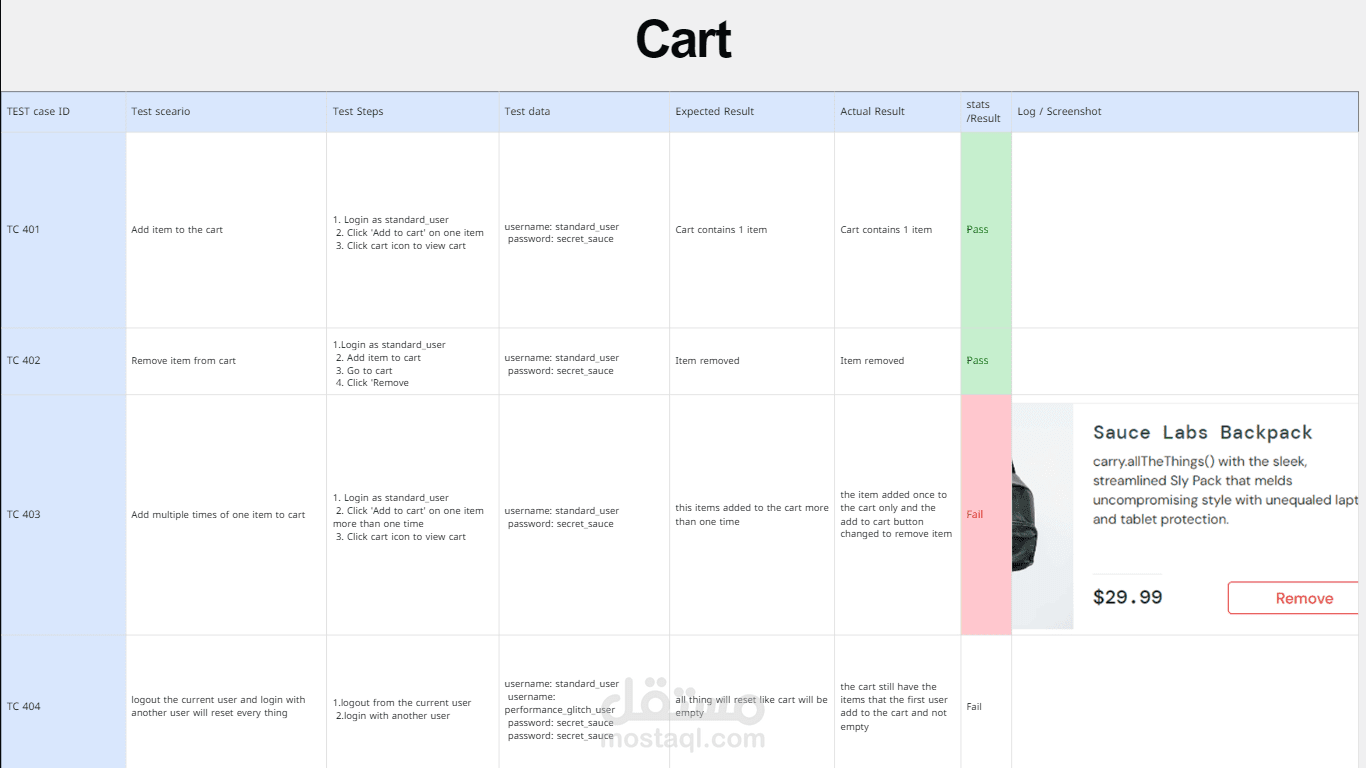The width and height of the screenshot is (1366, 768).
Task: Select the TC 402 test case ID cell
Action: point(64,361)
